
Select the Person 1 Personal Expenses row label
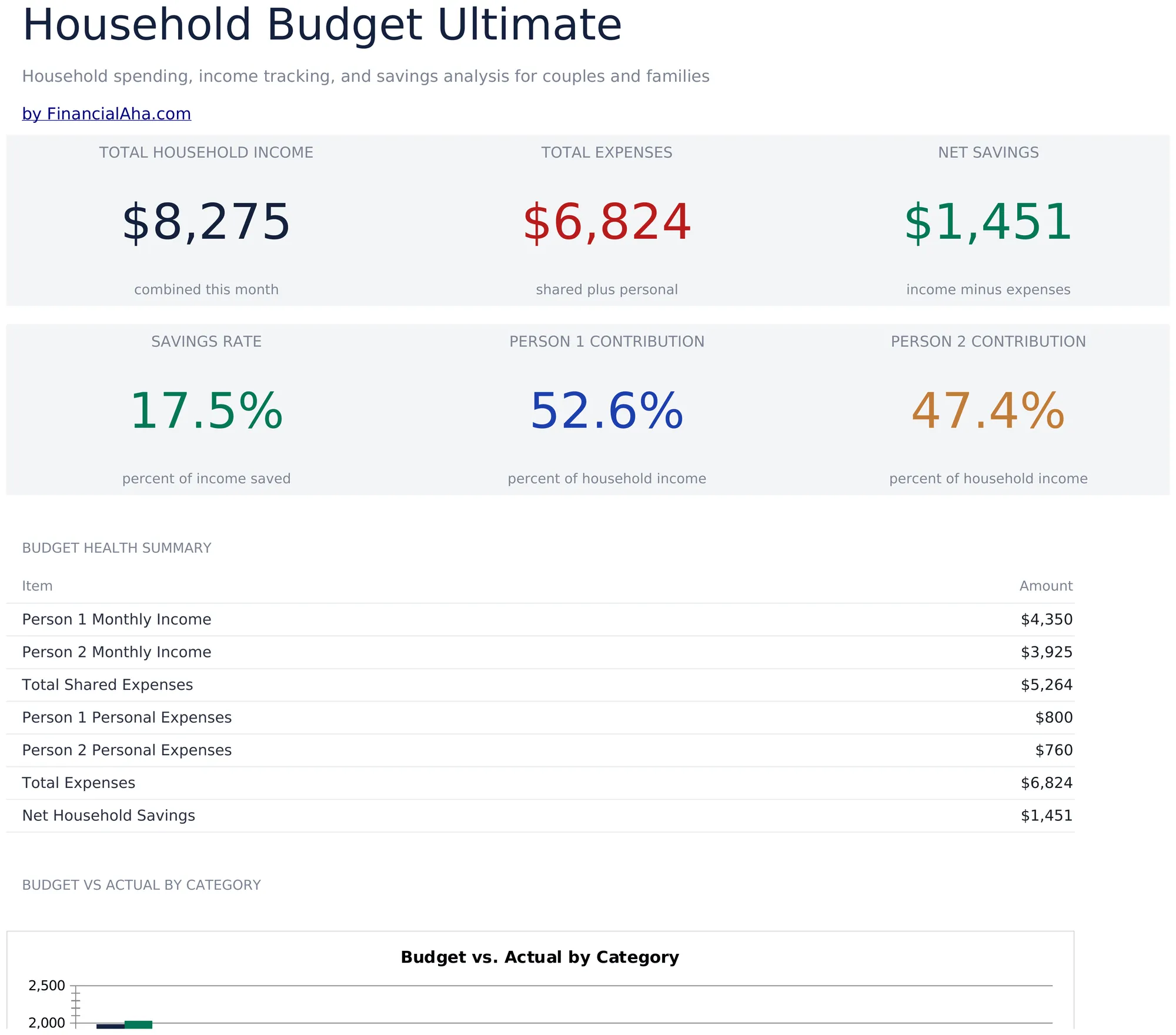click(x=127, y=717)
